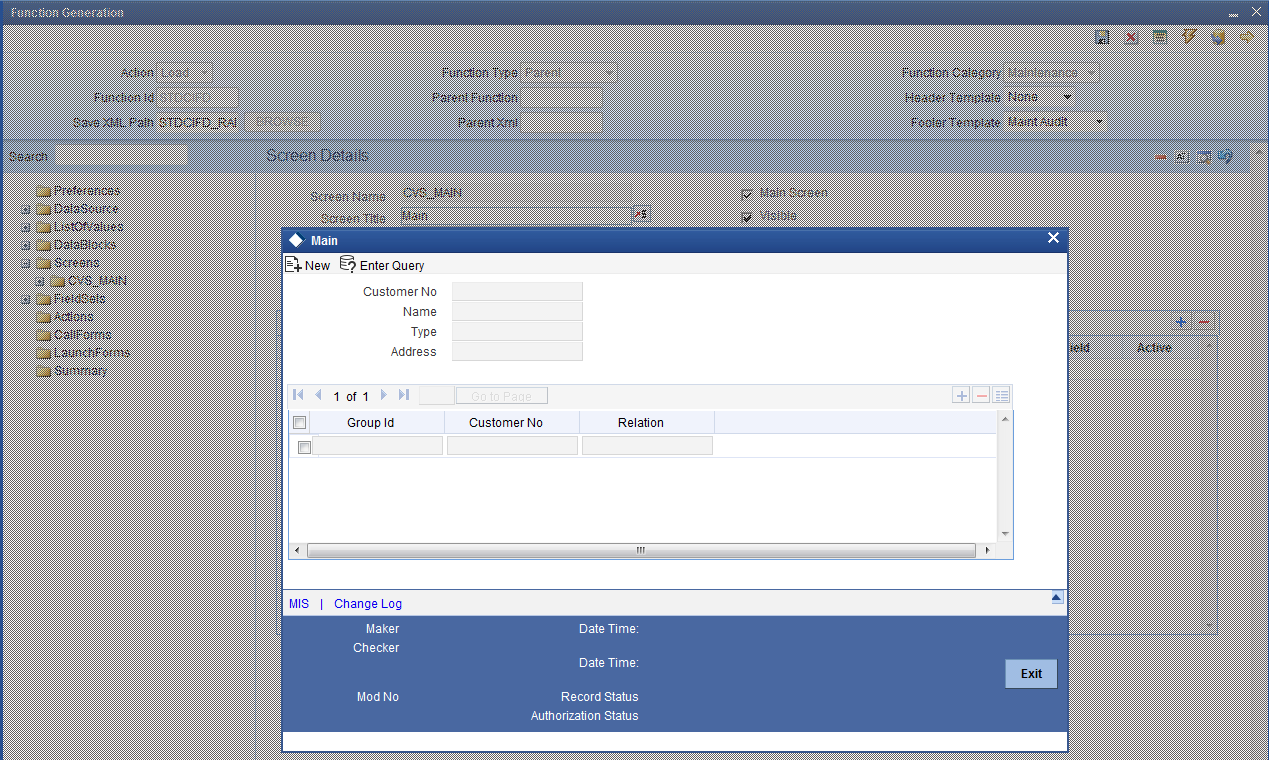Open the Header Template dropdown
This screenshot has height=760, width=1269.
pyautogui.click(x=1040, y=97)
